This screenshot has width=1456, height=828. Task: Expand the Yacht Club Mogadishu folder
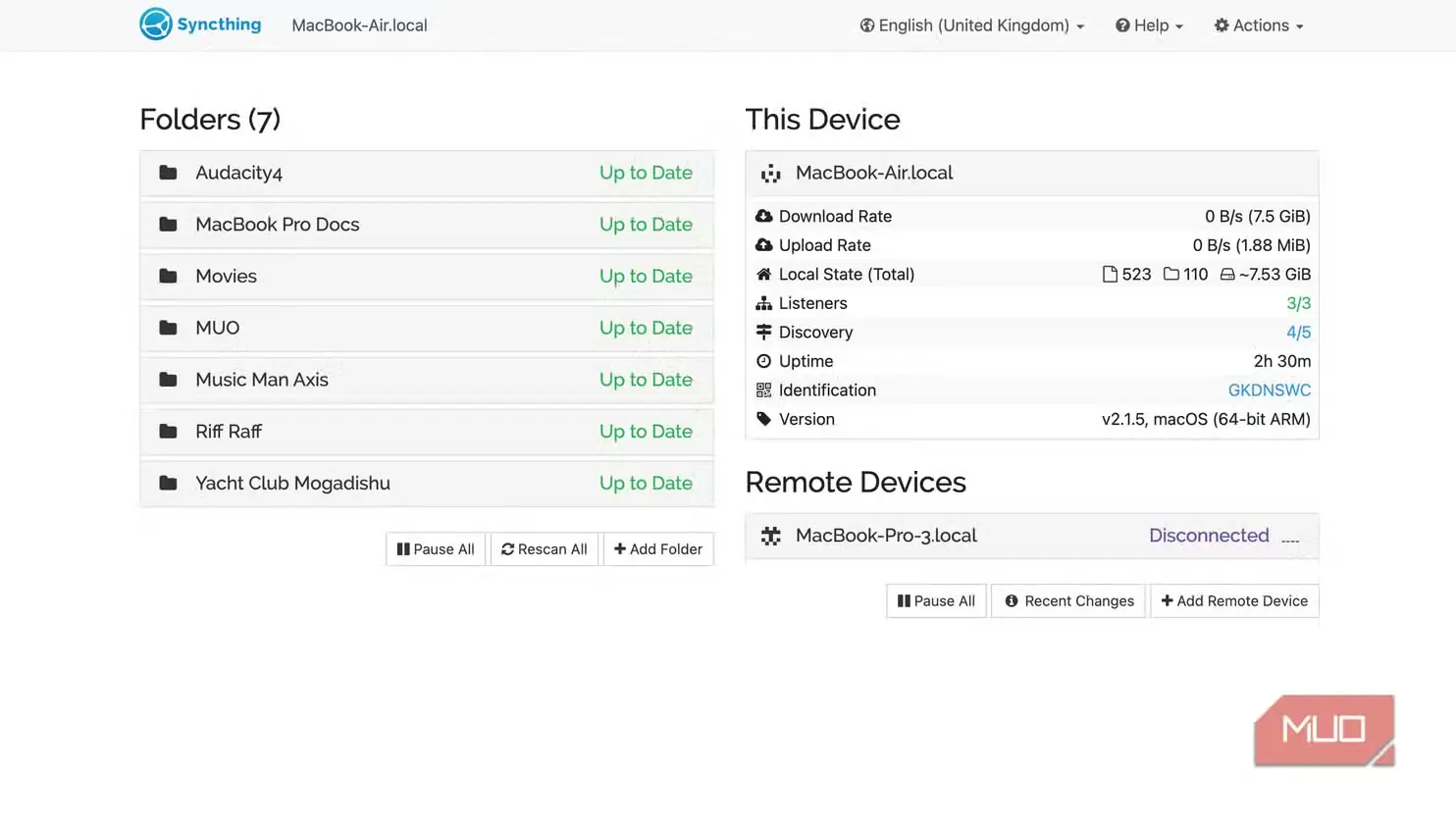tap(427, 484)
